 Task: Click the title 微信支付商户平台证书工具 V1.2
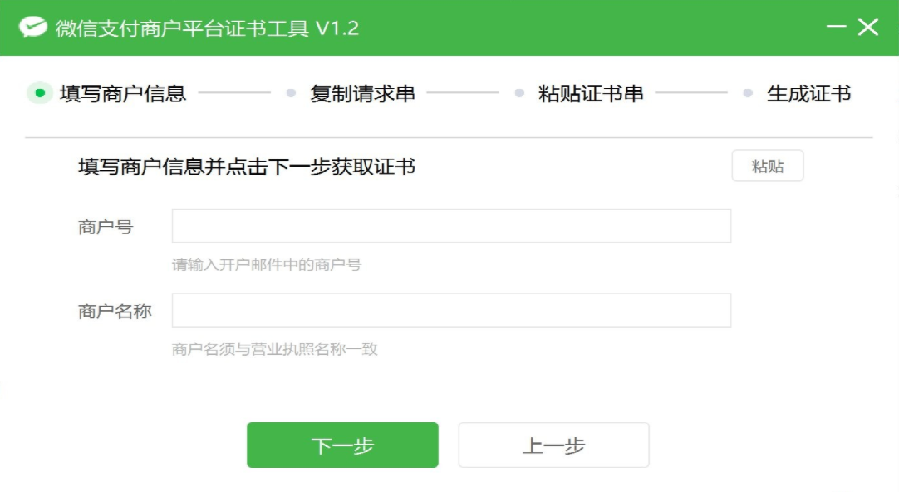pos(207,28)
